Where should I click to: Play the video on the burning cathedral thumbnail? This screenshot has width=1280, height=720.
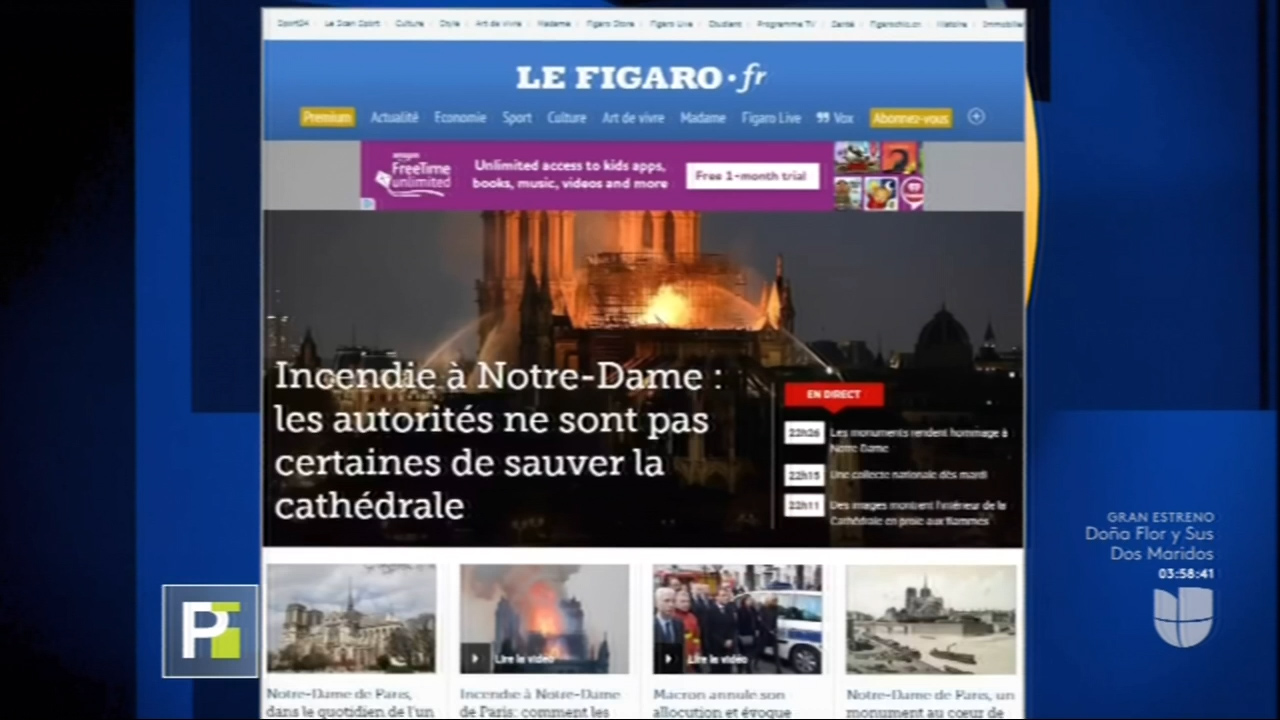(x=475, y=658)
